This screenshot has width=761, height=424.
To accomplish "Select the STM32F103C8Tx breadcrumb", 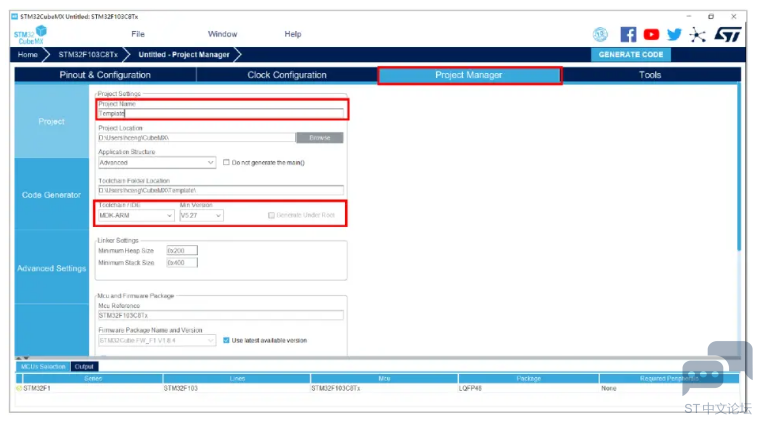I will 88,54.
